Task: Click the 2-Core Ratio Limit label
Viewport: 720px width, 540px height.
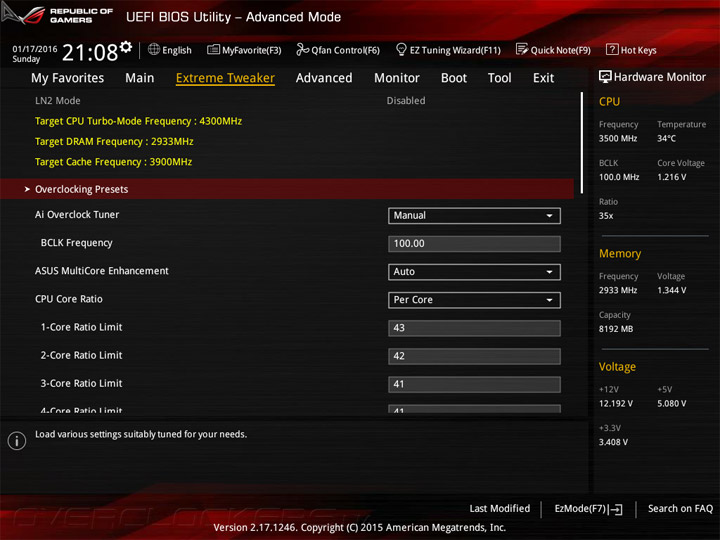Action: tap(81, 355)
